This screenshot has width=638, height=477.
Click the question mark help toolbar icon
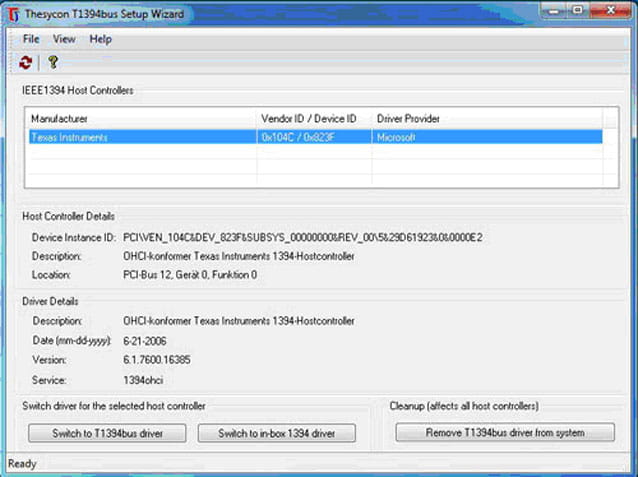coord(53,62)
